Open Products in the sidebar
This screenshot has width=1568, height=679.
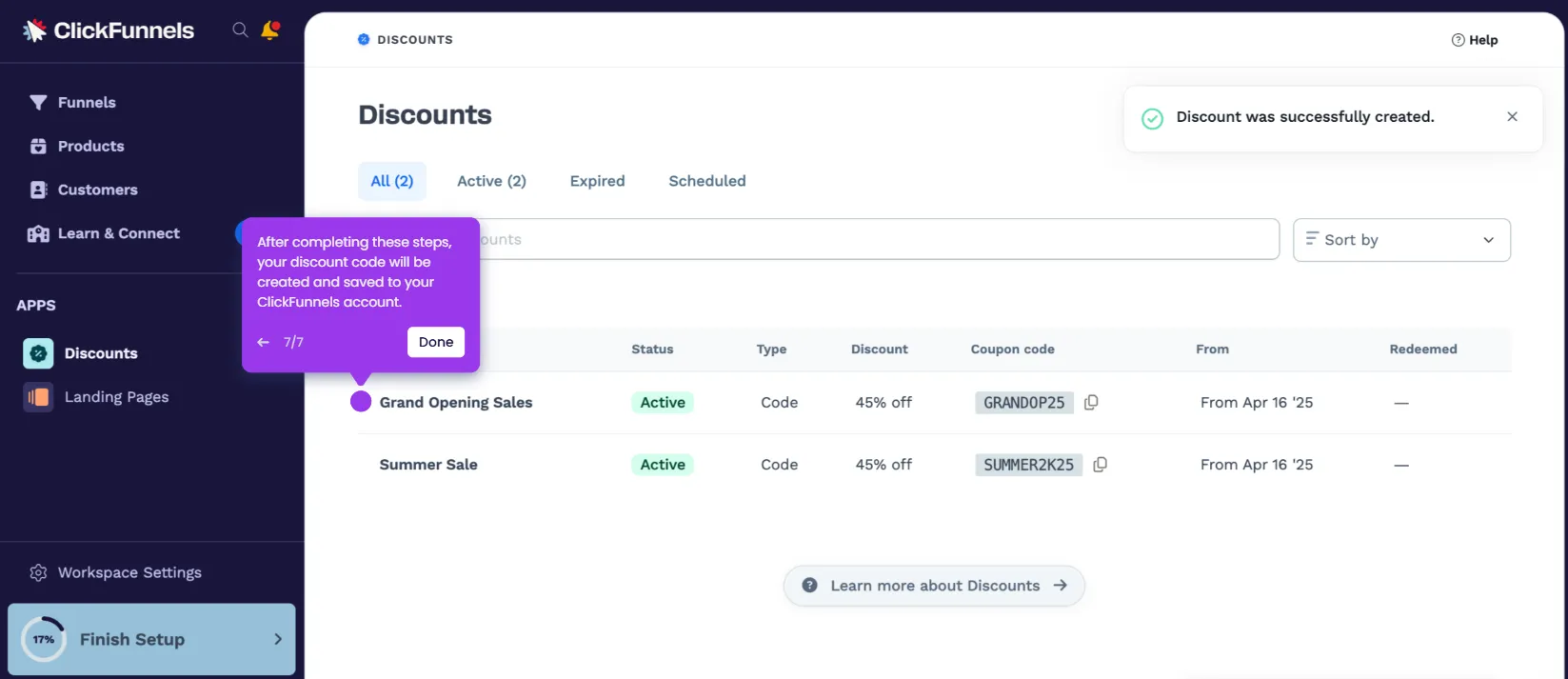click(x=90, y=146)
